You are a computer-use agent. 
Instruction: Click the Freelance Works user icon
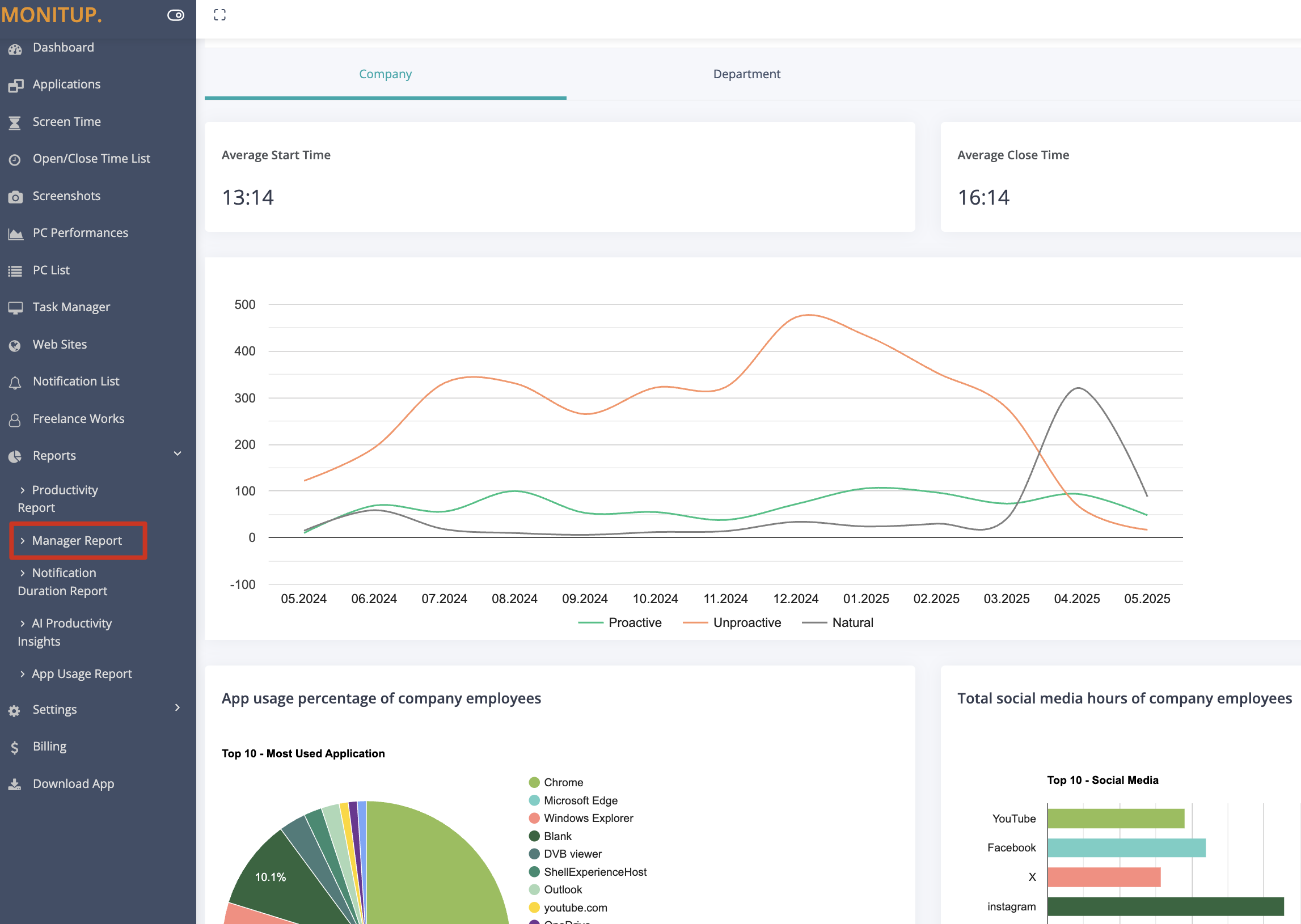point(15,420)
